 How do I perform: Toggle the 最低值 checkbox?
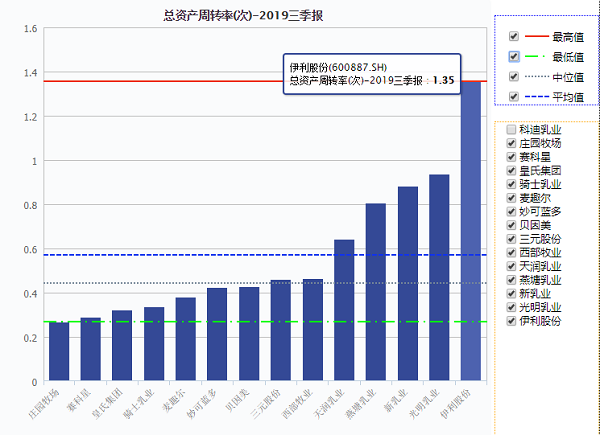point(514,56)
